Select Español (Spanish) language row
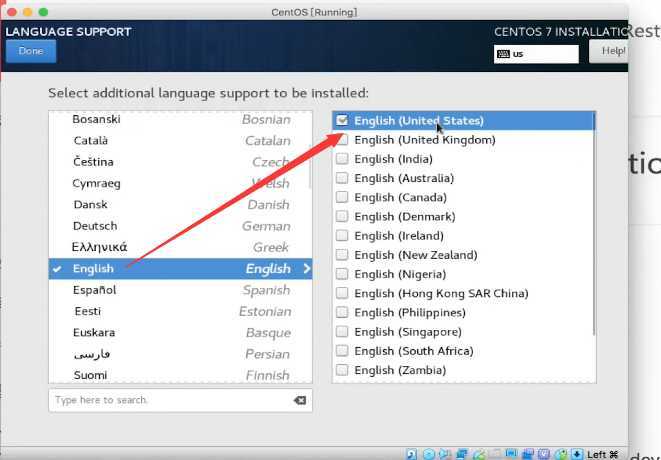The width and height of the screenshot is (661, 460). 180,290
